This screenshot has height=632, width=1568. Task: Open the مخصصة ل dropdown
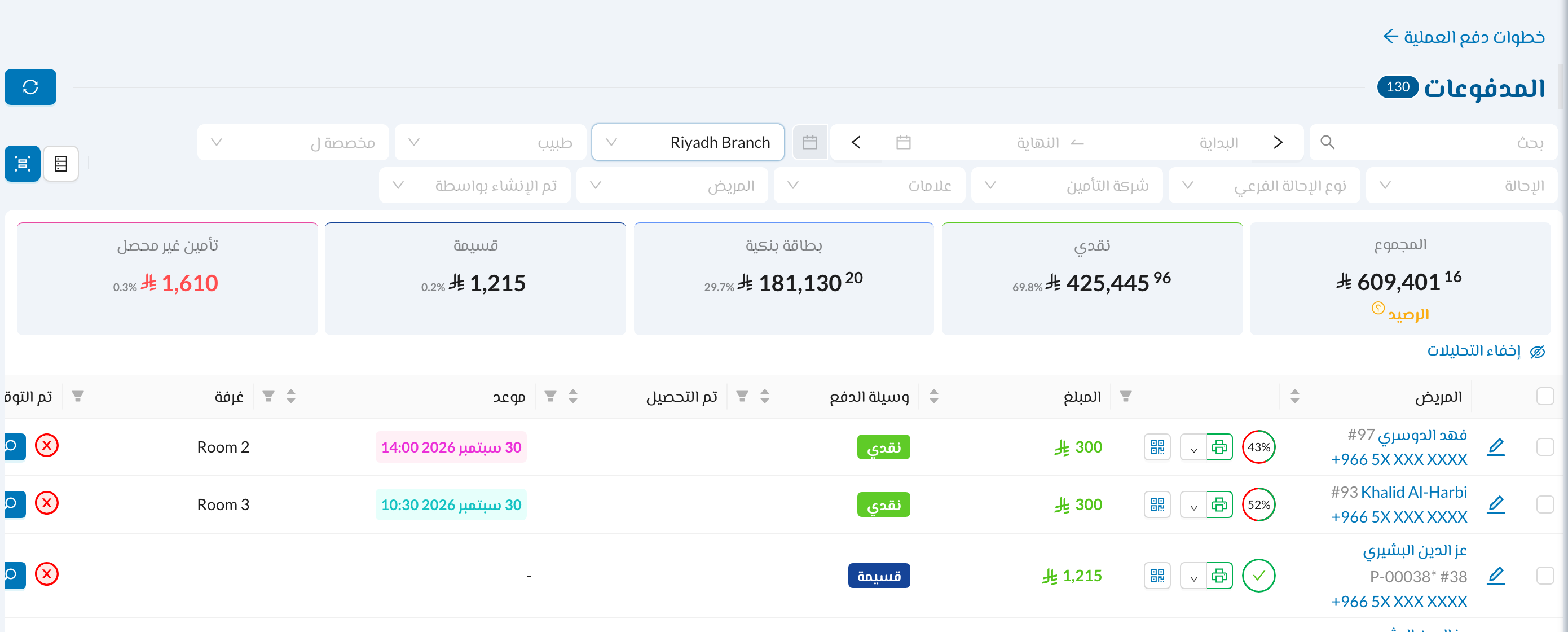pyautogui.click(x=293, y=142)
